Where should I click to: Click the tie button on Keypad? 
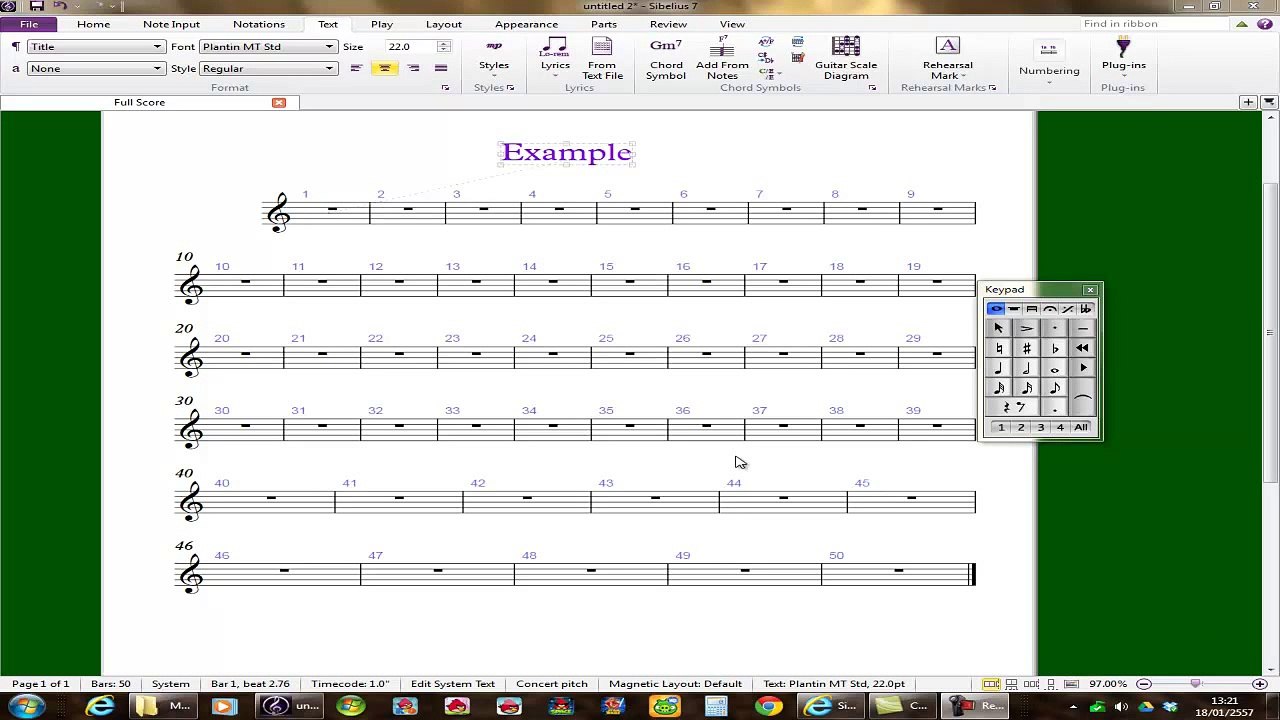click(x=1082, y=398)
